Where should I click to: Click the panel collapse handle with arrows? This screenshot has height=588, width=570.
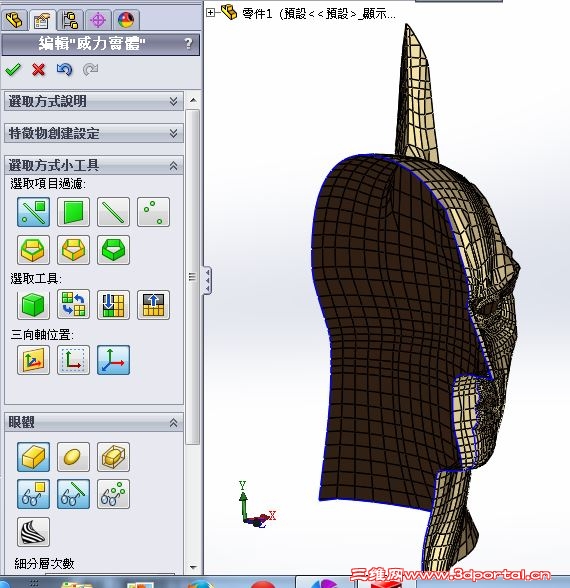pyautogui.click(x=207, y=280)
